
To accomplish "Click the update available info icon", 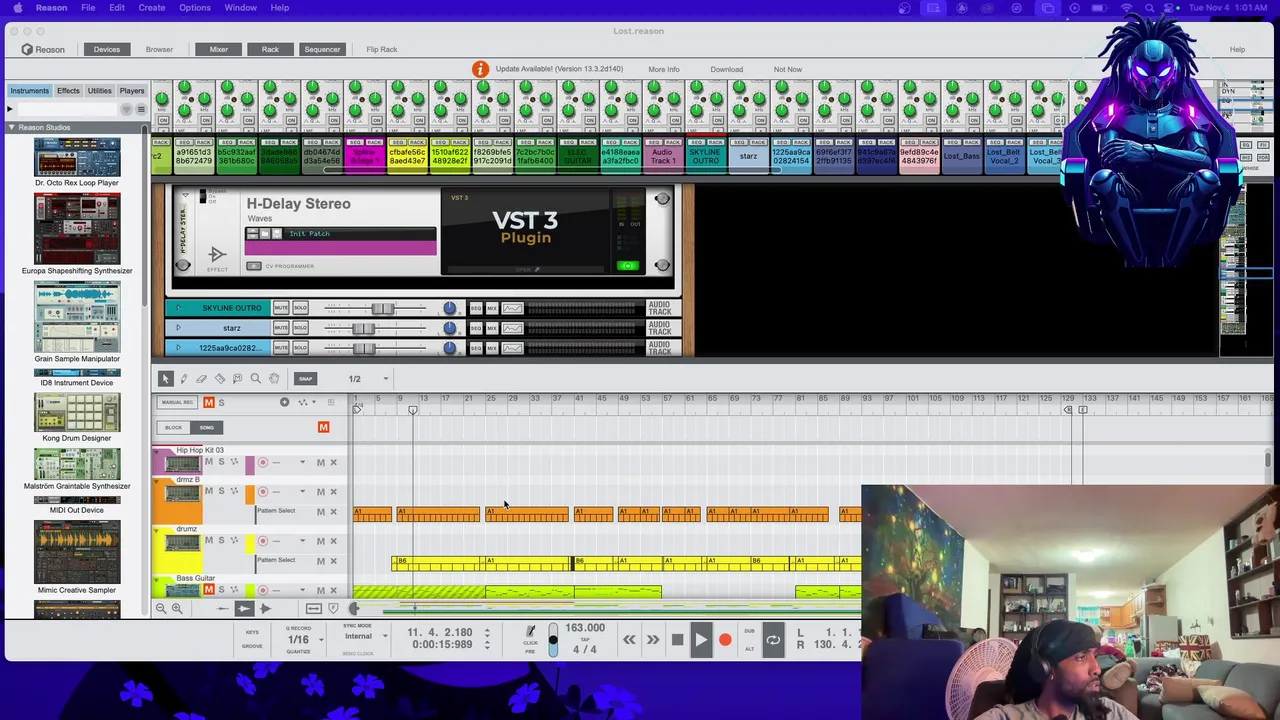I will coord(480,69).
